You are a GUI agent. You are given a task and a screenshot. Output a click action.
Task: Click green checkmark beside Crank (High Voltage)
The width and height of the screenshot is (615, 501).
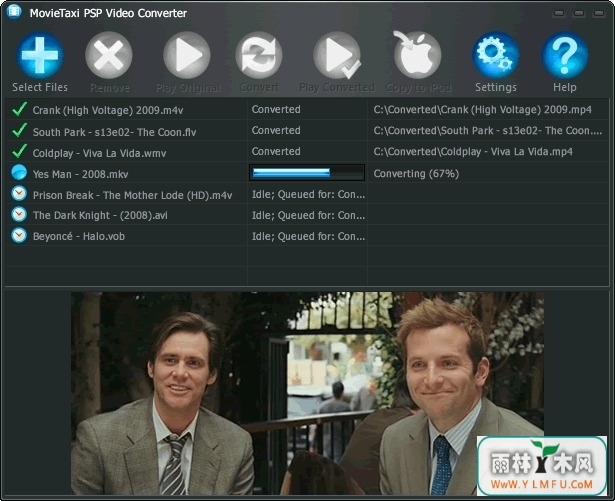pos(19,109)
